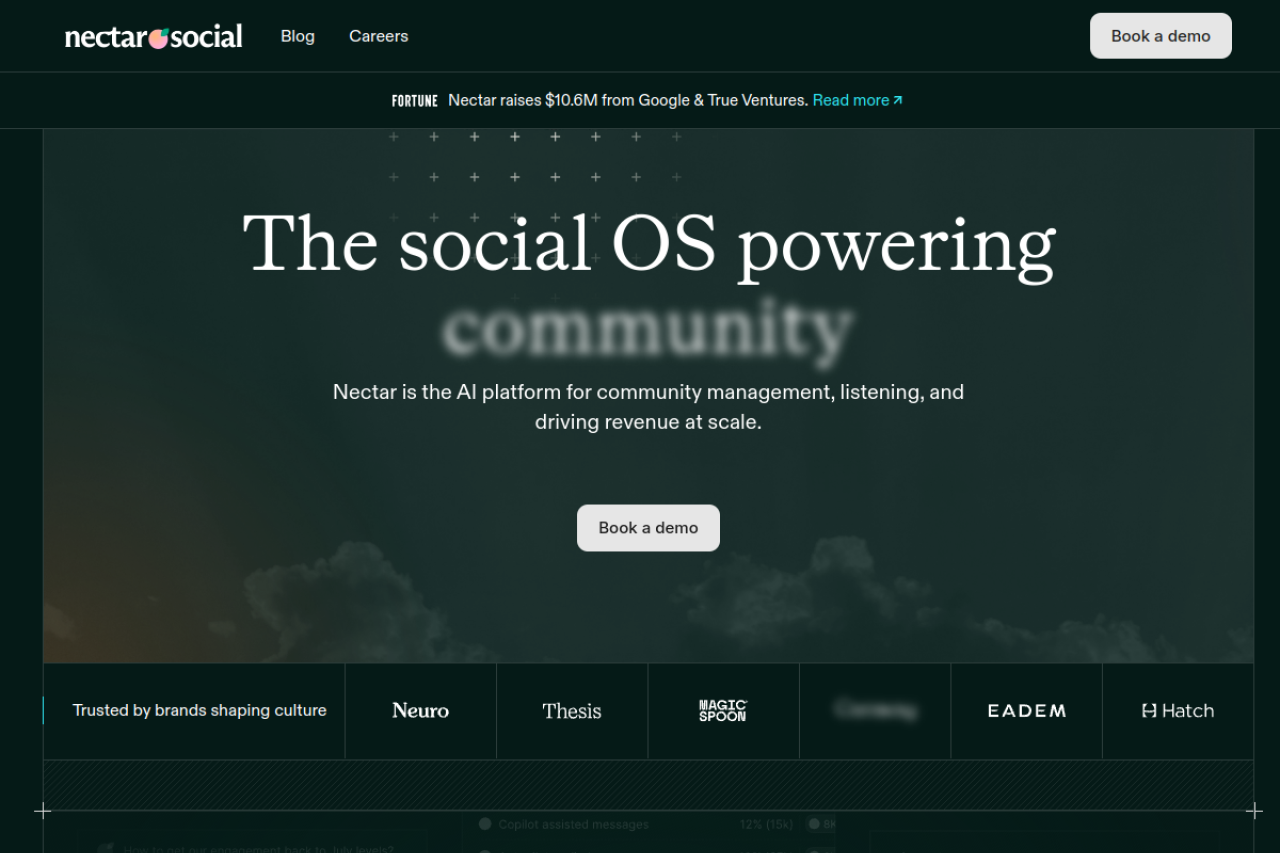Click the nectar social logo

pos(153,37)
